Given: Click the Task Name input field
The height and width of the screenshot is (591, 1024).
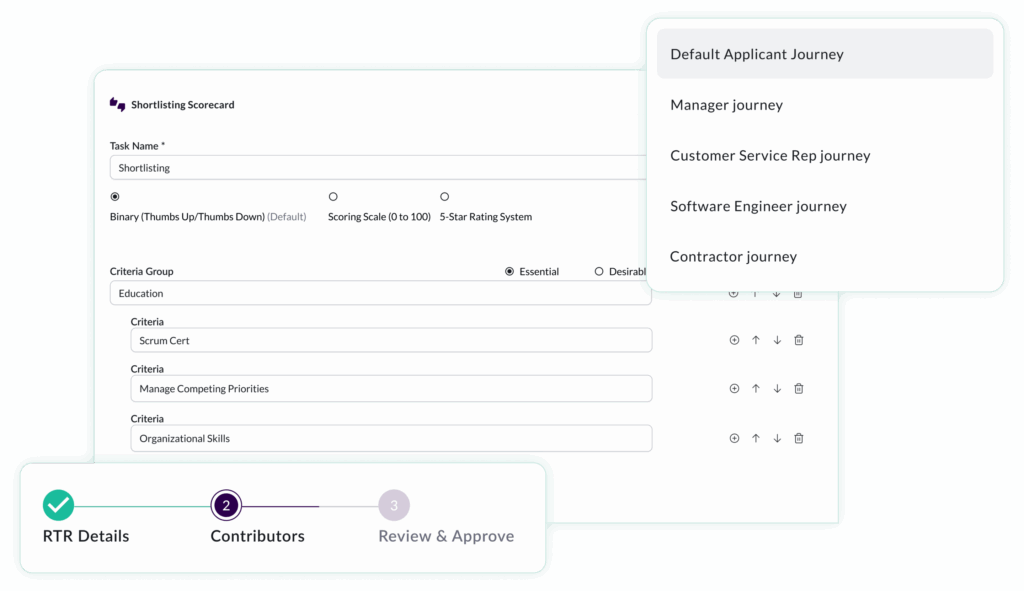Looking at the screenshot, I should [380, 168].
